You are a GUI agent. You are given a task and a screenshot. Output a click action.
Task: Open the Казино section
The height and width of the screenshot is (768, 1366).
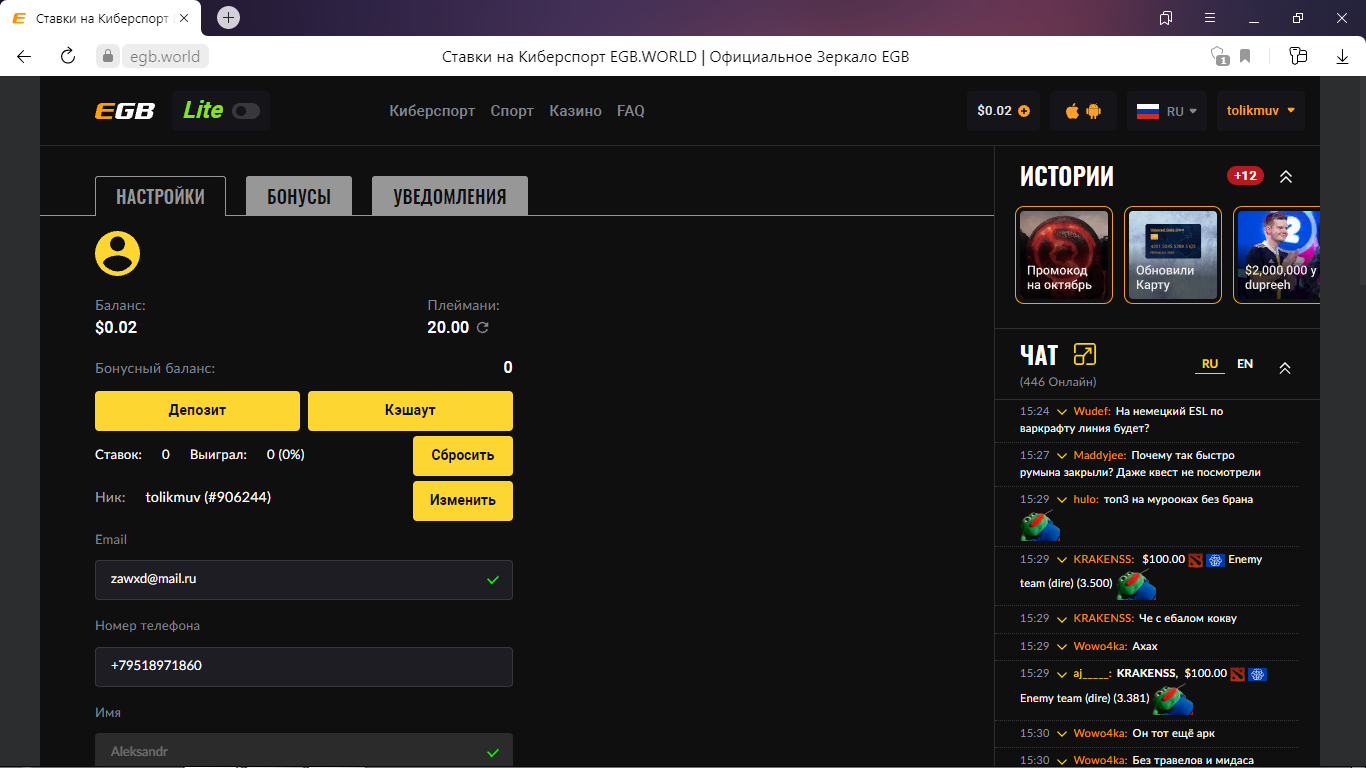coord(575,111)
